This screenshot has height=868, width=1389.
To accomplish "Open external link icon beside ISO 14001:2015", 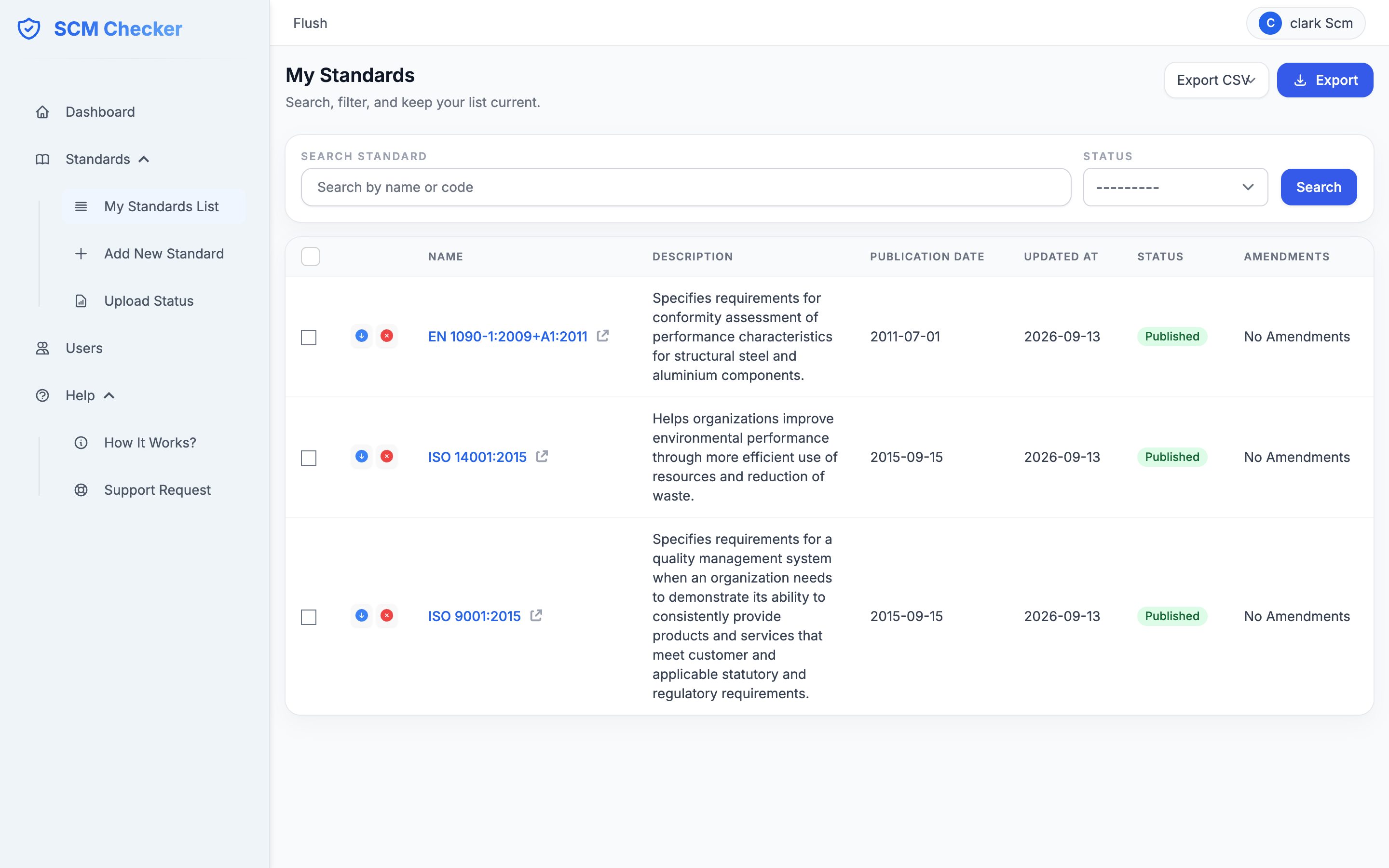I will 542,456.
